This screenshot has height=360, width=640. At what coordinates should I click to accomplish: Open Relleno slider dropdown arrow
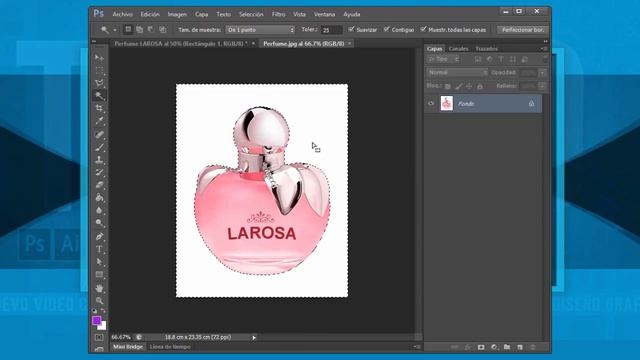pyautogui.click(x=542, y=86)
